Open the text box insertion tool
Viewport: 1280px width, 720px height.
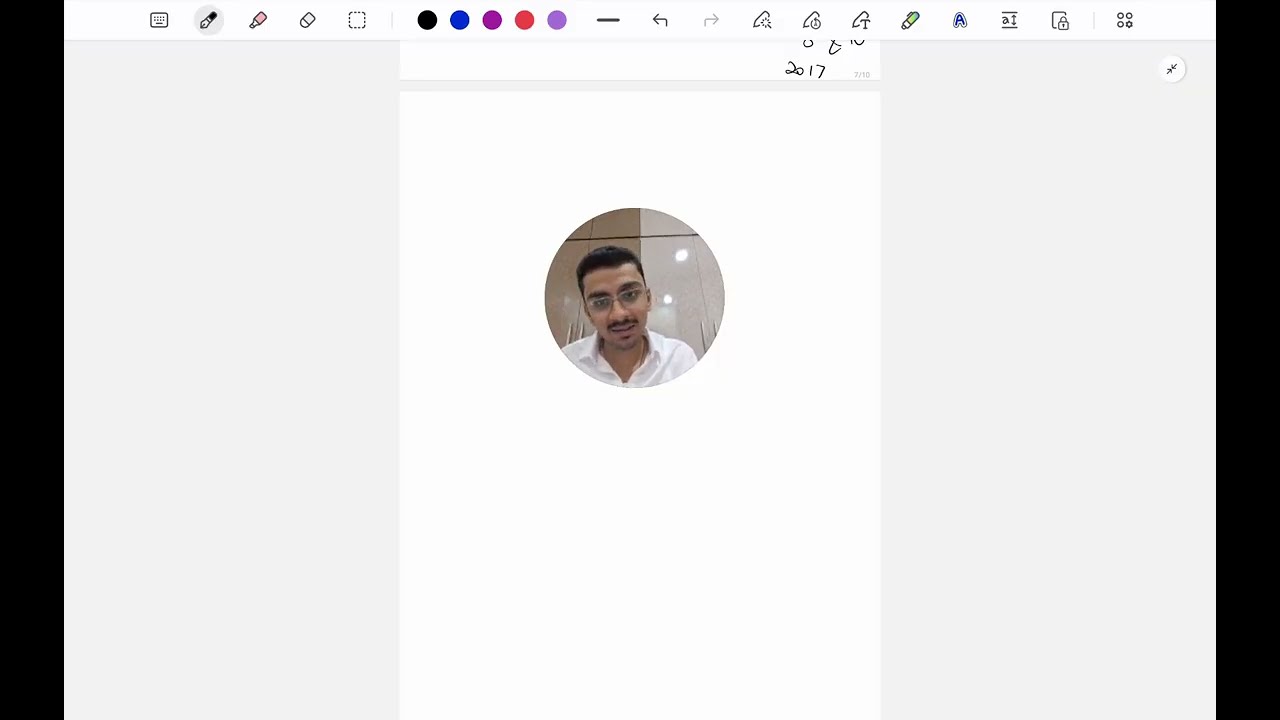(1009, 20)
